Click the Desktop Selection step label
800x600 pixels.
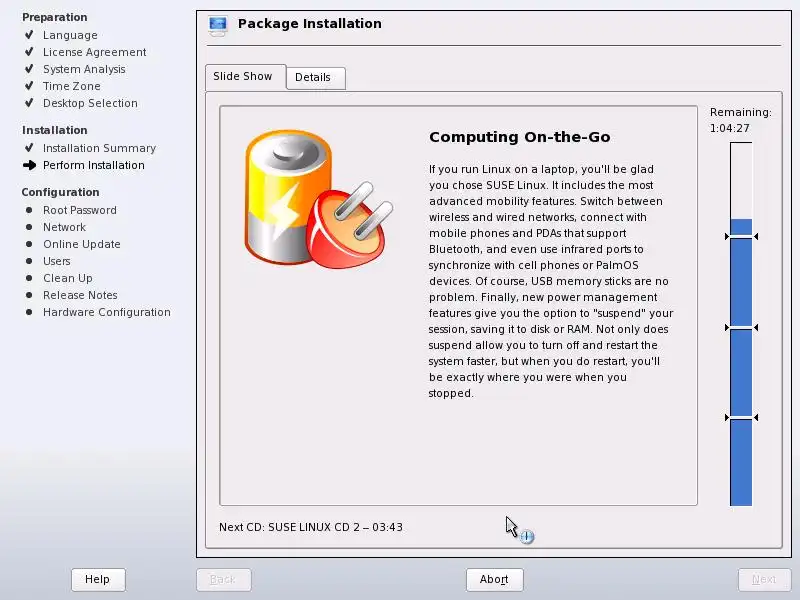click(x=90, y=103)
